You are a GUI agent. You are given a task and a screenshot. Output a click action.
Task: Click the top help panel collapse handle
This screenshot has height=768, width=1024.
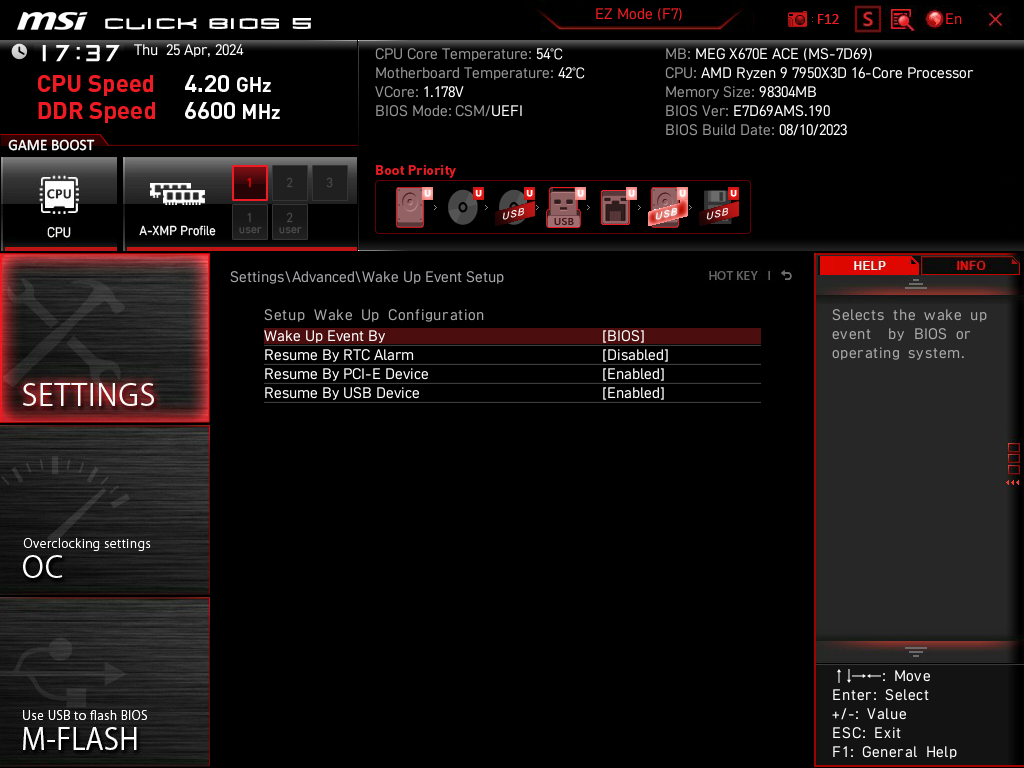pos(916,283)
